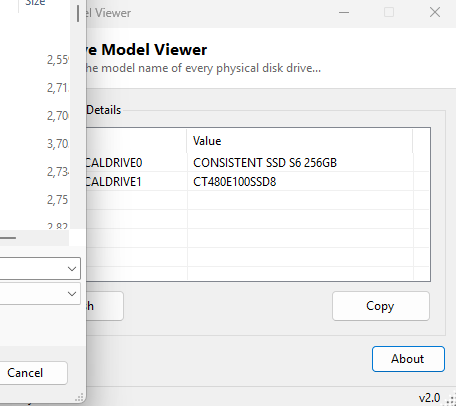Viewport: 456px width, 406px height.
Task: Grab the file dialog resize grip
Action: pyautogui.click(x=79, y=397)
